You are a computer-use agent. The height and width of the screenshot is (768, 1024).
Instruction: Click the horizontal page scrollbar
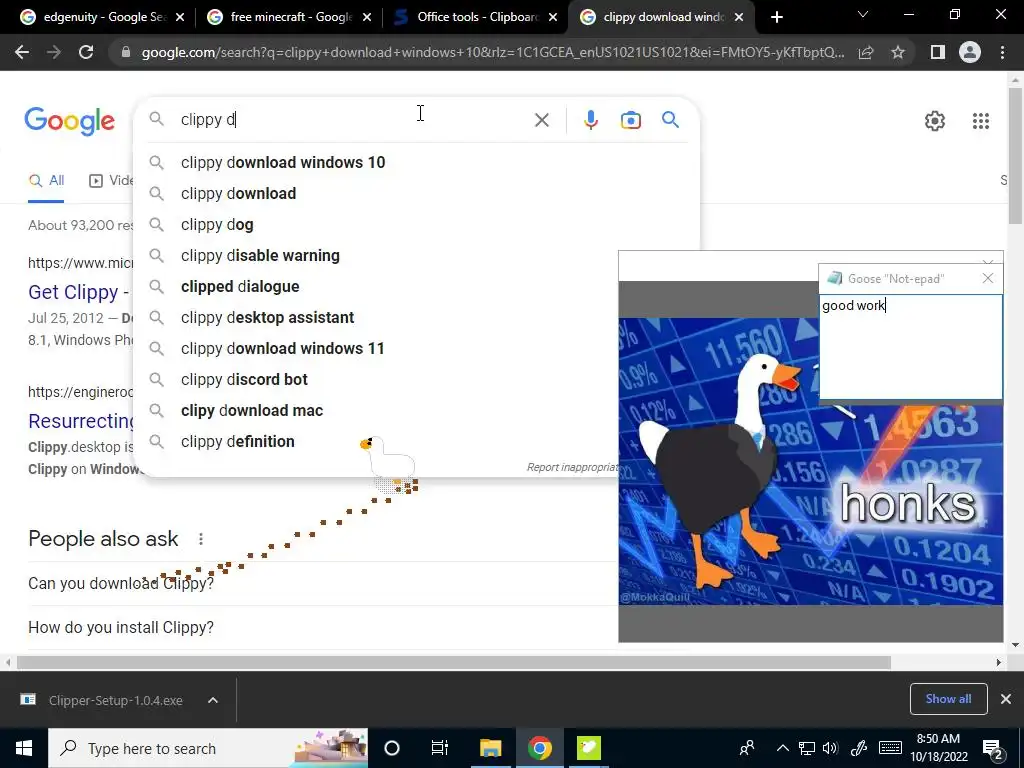[x=454, y=663]
